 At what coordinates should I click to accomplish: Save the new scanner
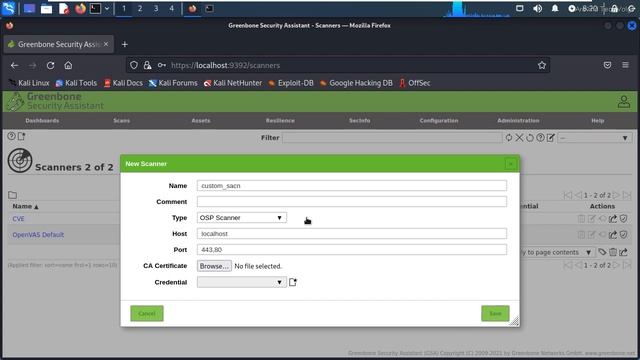[495, 313]
